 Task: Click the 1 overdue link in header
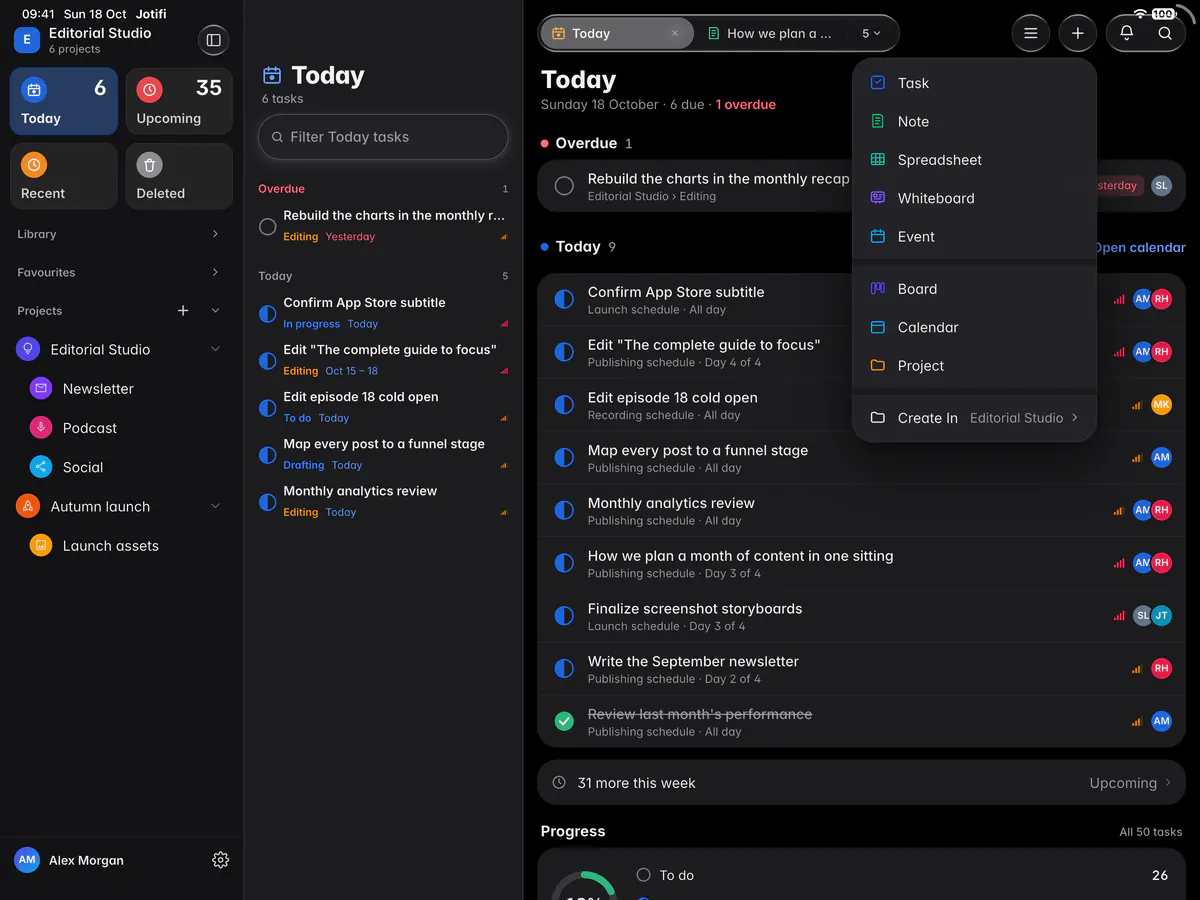click(x=746, y=104)
